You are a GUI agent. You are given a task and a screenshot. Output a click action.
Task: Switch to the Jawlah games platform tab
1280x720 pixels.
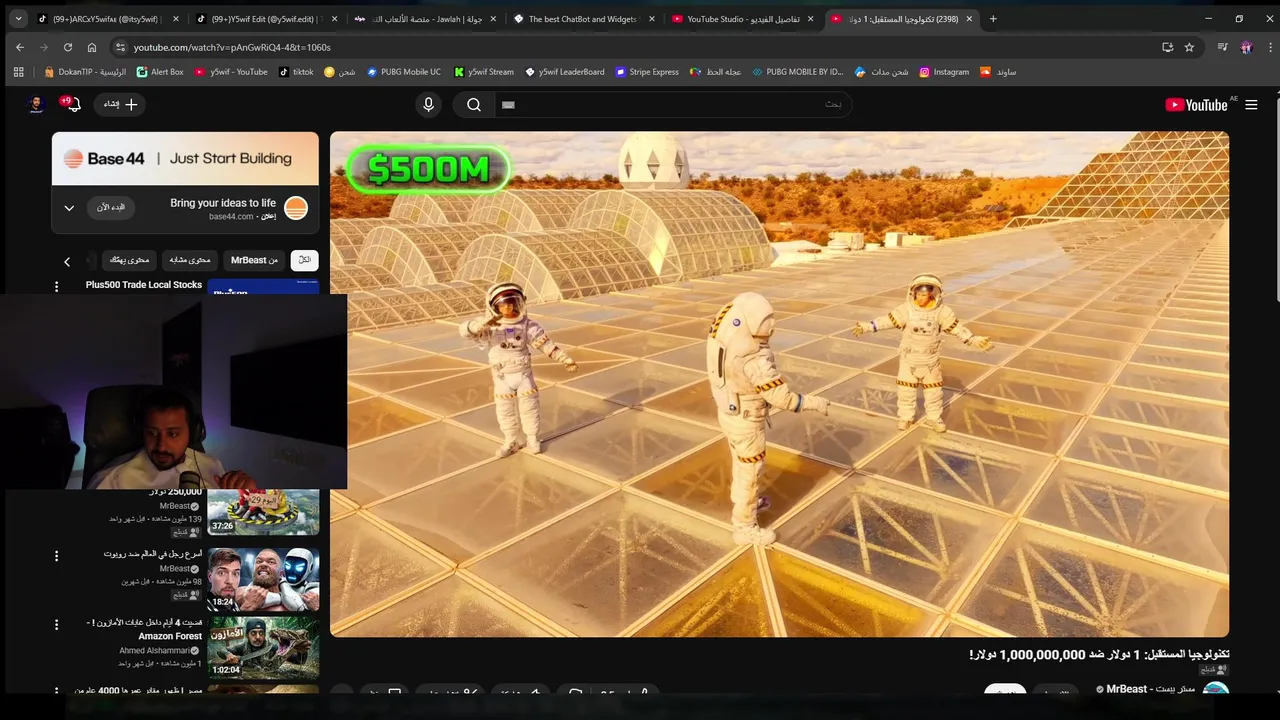[424, 19]
